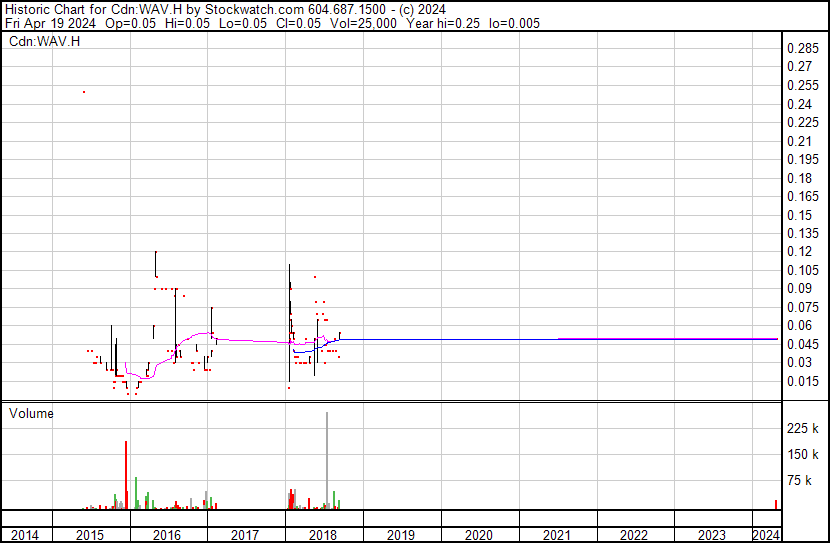Screen dimensions: 830x543
Task: Click the small red volume bar in 2024
Action: pos(776,505)
